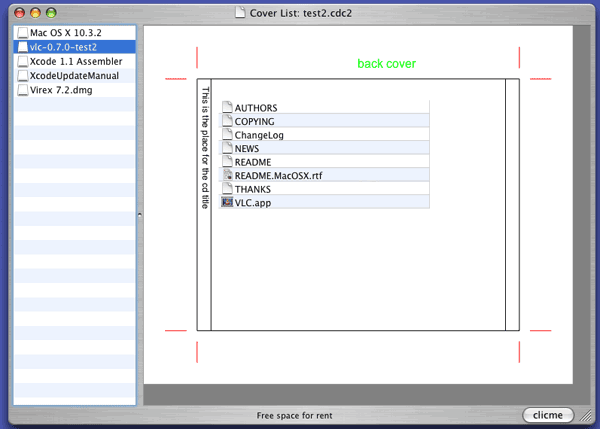
Task: Click the Virex 7.2.dmg file icon
Action: (22, 89)
